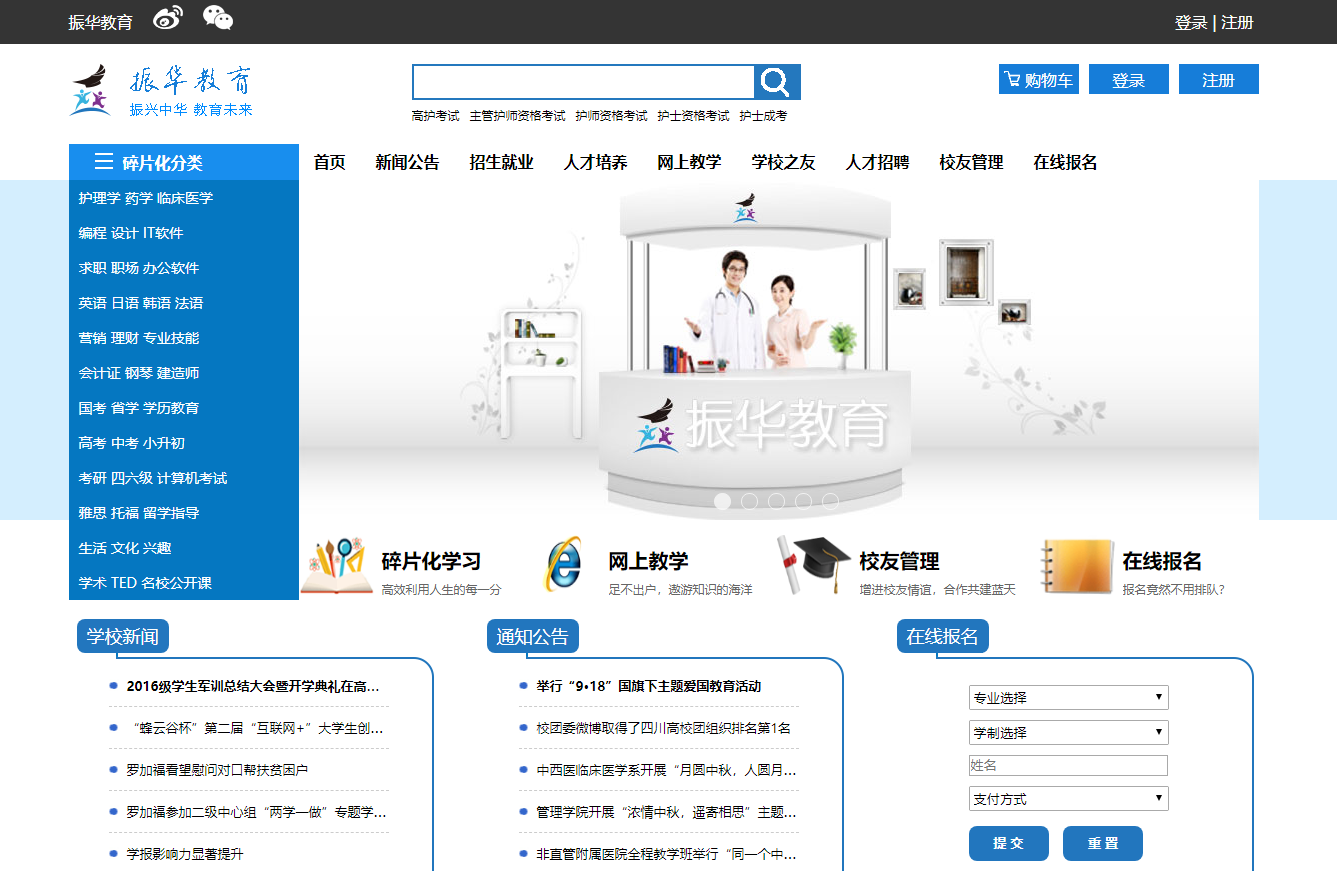Open category 英语 日语 韩语 法语
1337x871 pixels.
(x=184, y=303)
